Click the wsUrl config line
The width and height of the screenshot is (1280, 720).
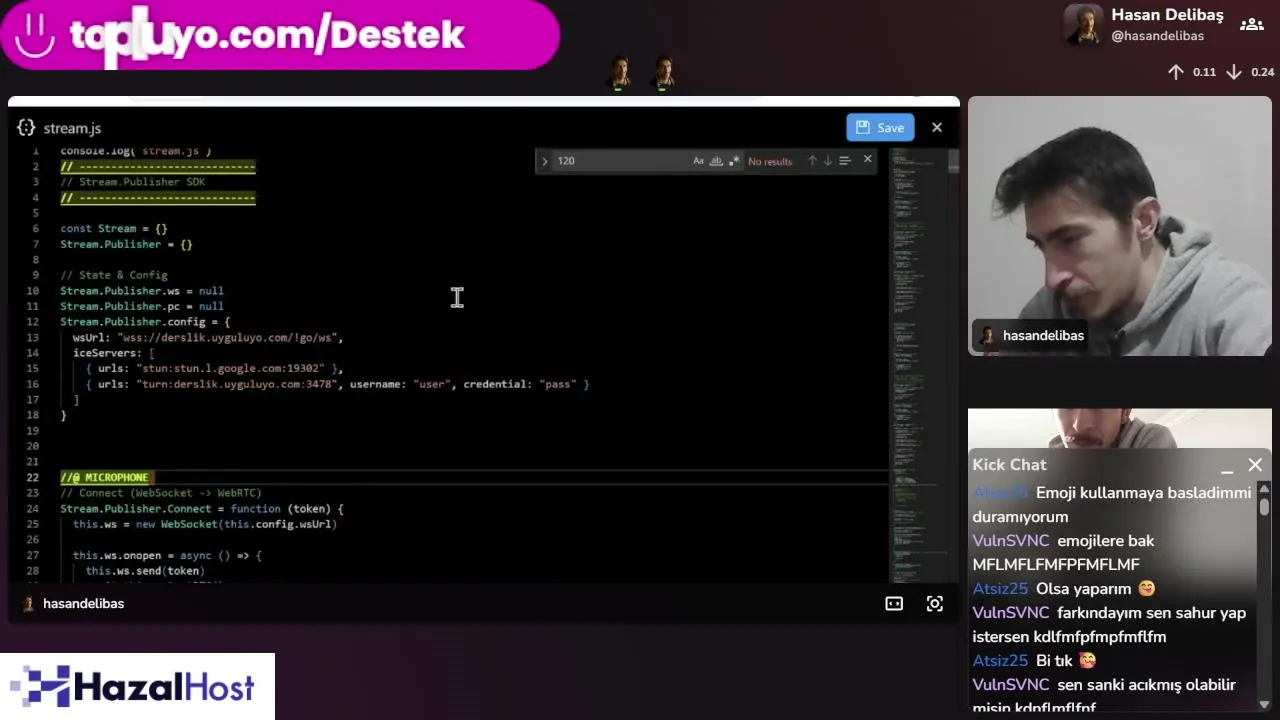pyautogui.click(x=208, y=338)
